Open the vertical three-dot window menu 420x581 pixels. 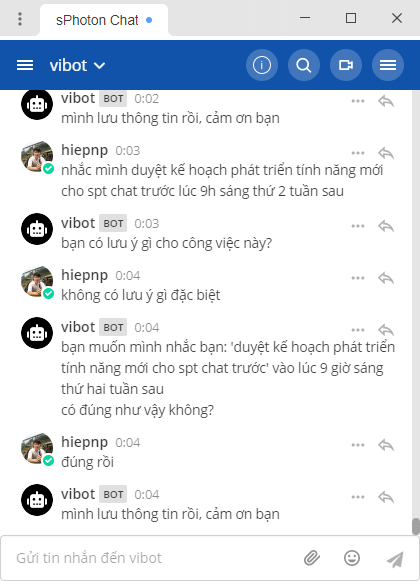(x=20, y=19)
